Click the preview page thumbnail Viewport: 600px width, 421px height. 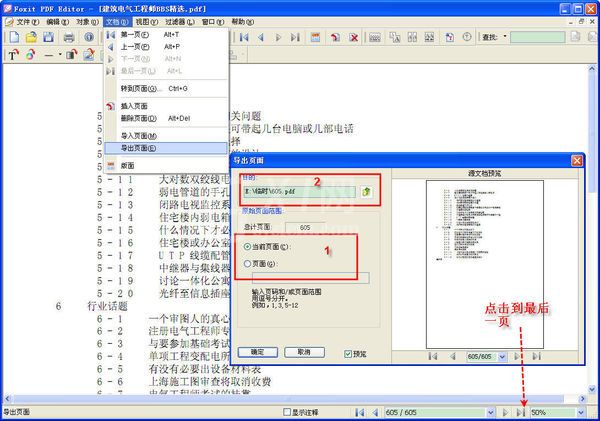pos(485,264)
